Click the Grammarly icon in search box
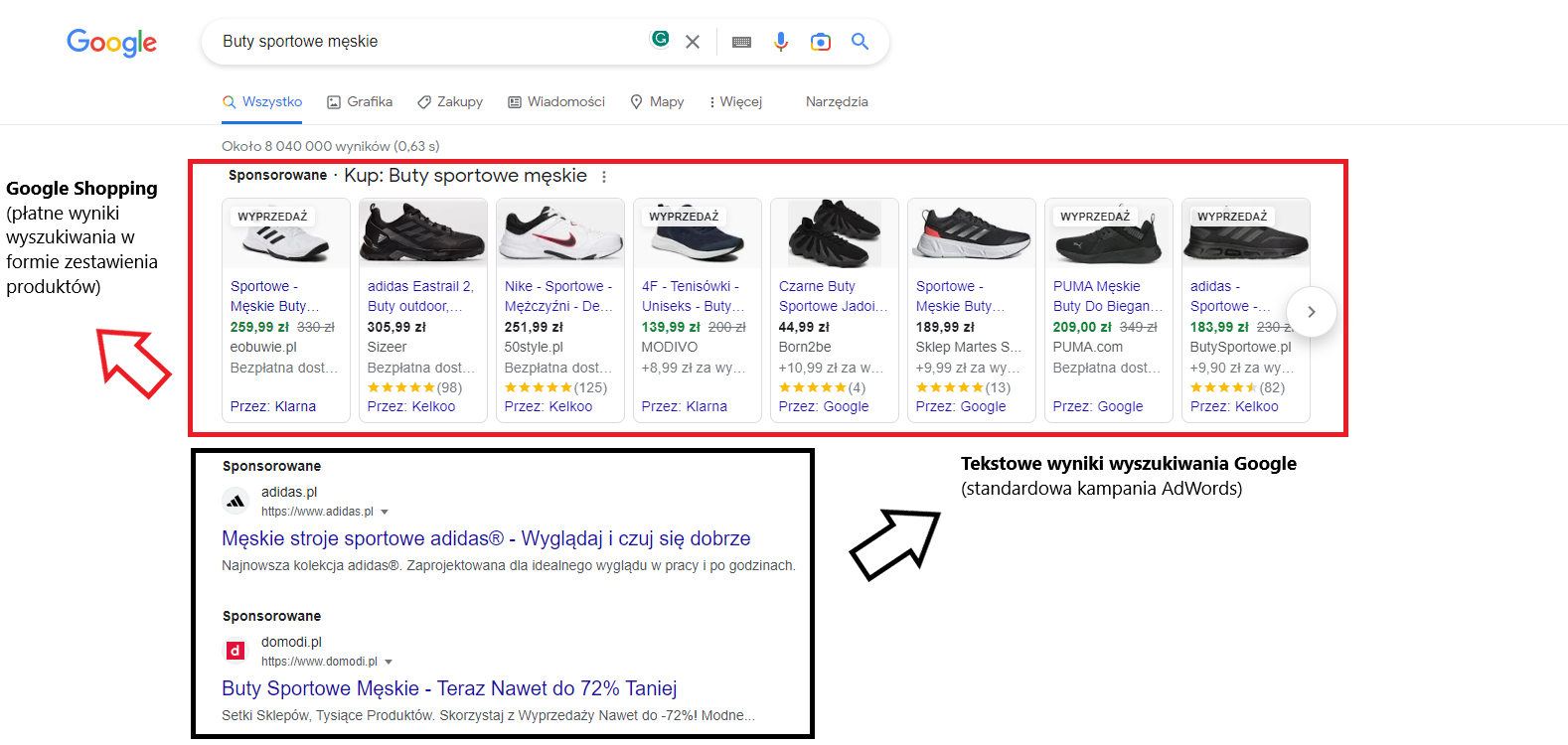The height and width of the screenshot is (745, 1568). 660,39
